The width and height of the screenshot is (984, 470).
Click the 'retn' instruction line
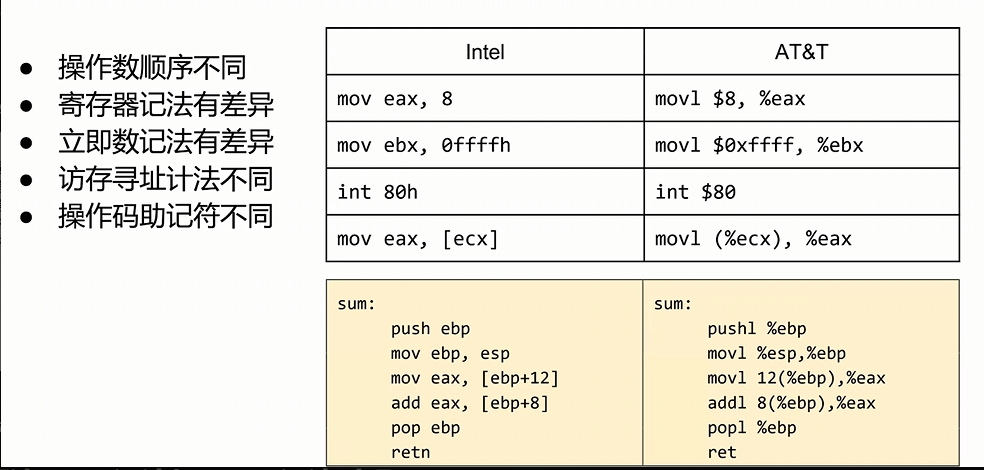[410, 452]
